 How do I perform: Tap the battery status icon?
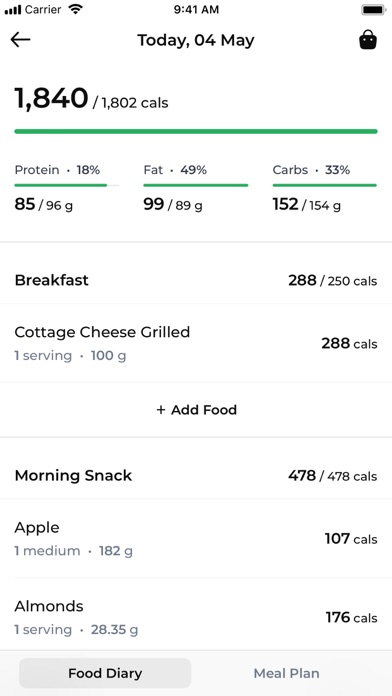[373, 10]
